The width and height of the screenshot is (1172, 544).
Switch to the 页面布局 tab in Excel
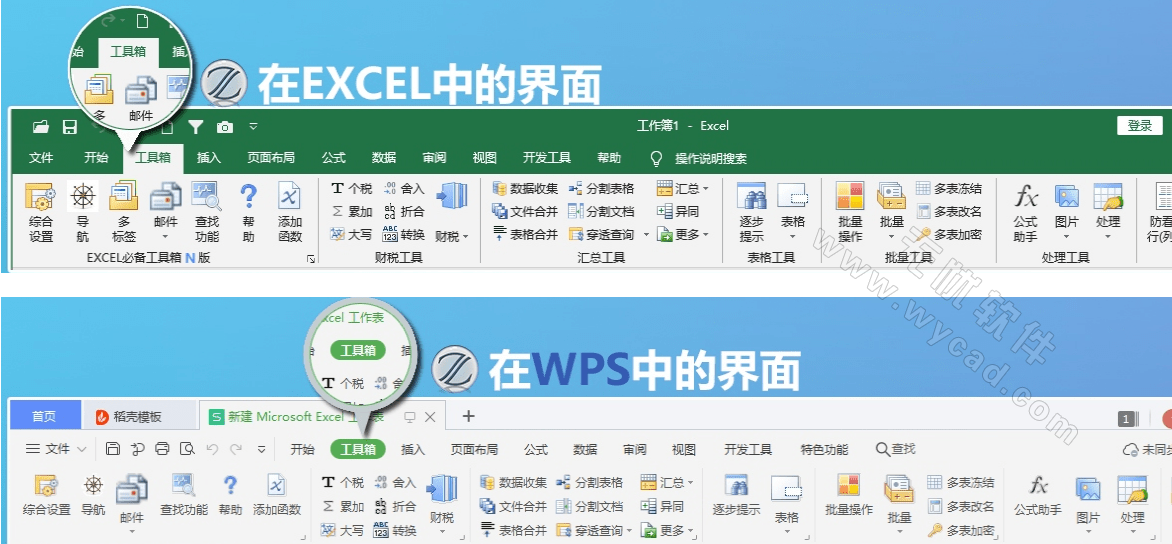[x=271, y=158]
